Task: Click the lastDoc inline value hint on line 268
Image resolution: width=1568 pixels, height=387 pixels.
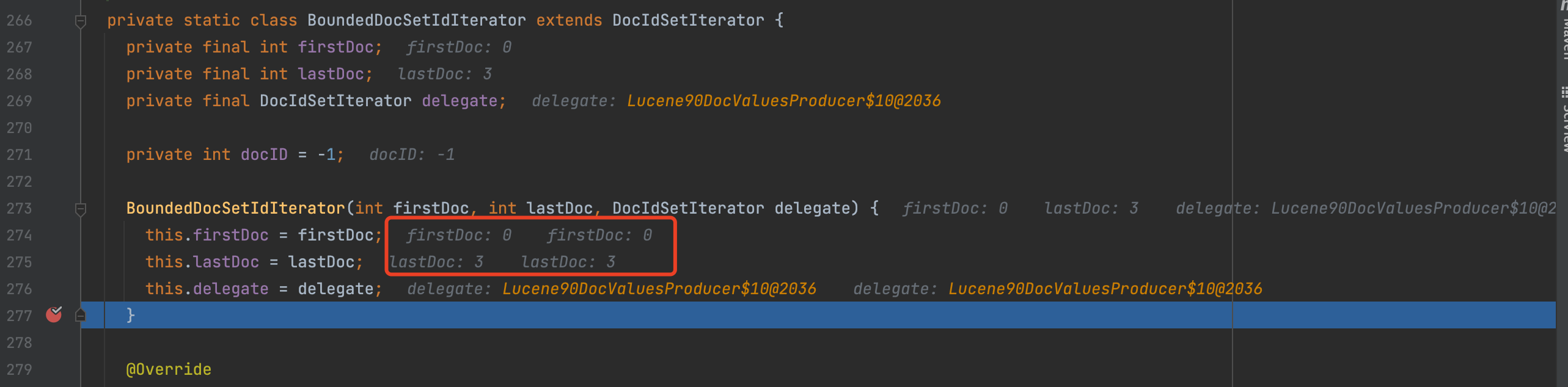Action: (445, 74)
